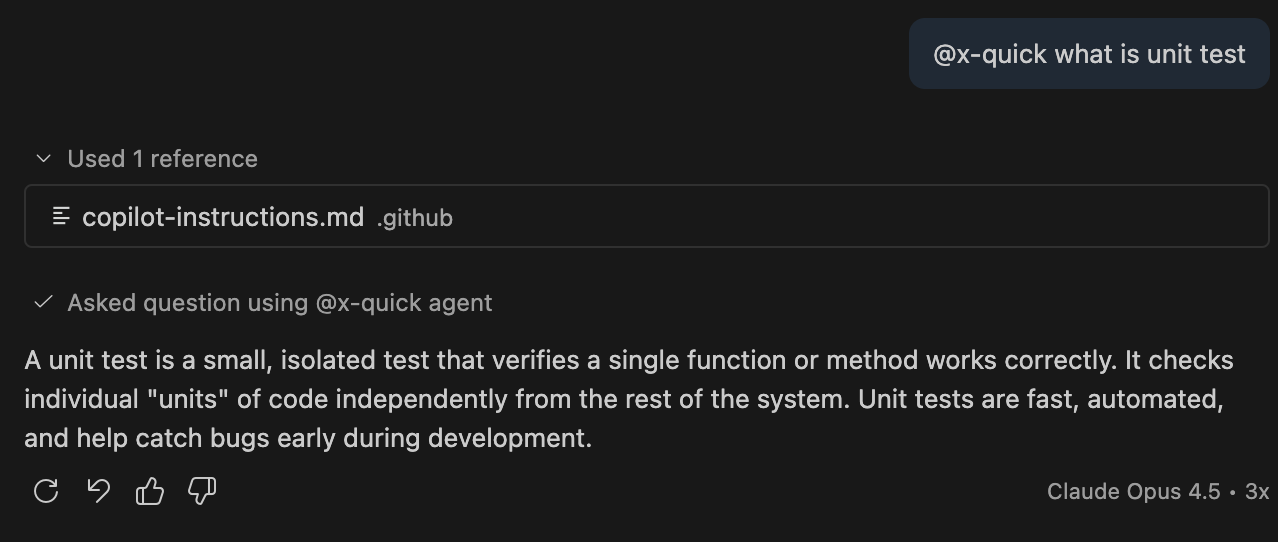Click "Asked question using @x-quick agent" status

pos(279,302)
